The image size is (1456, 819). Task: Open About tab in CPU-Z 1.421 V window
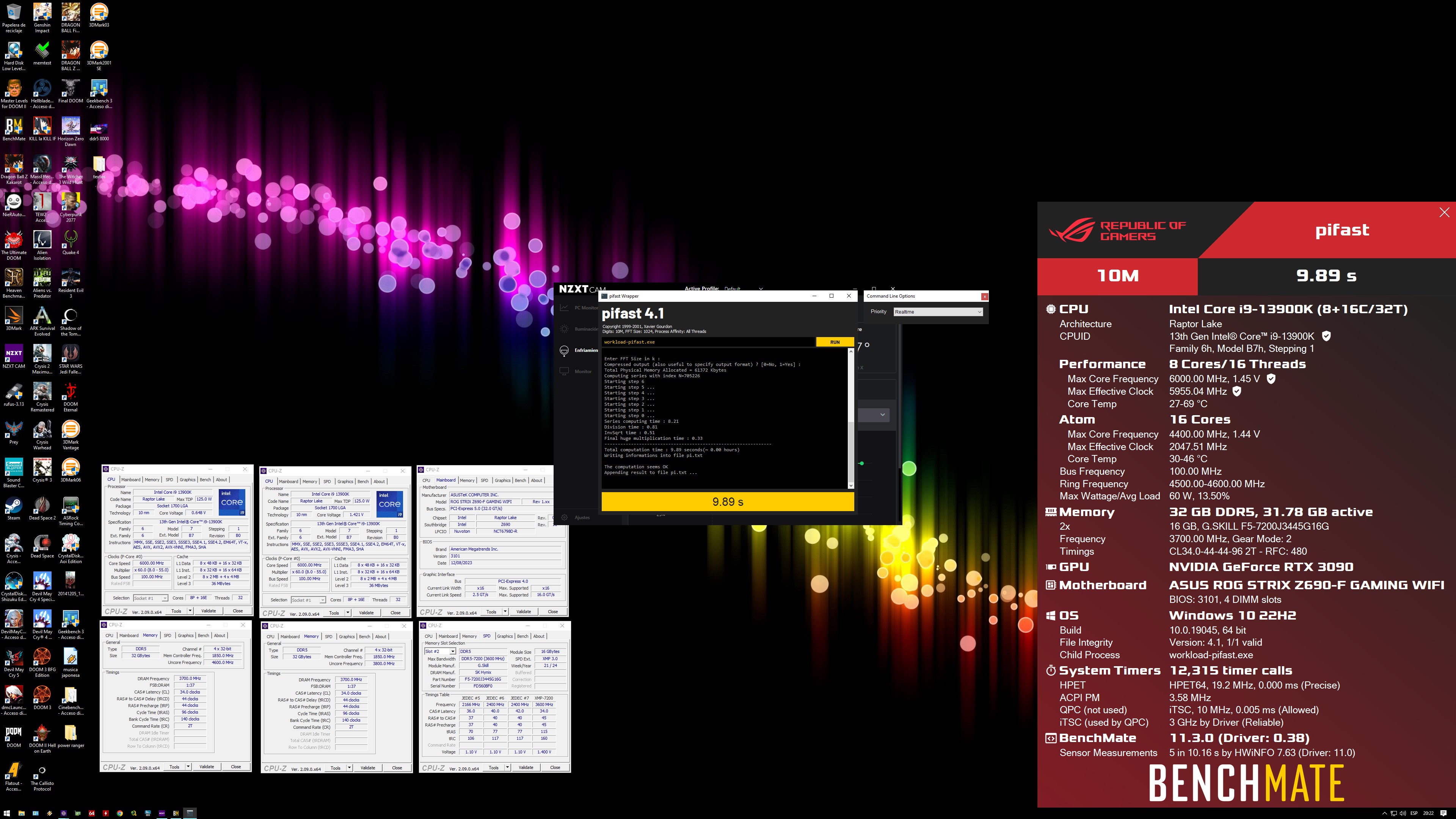379,482
